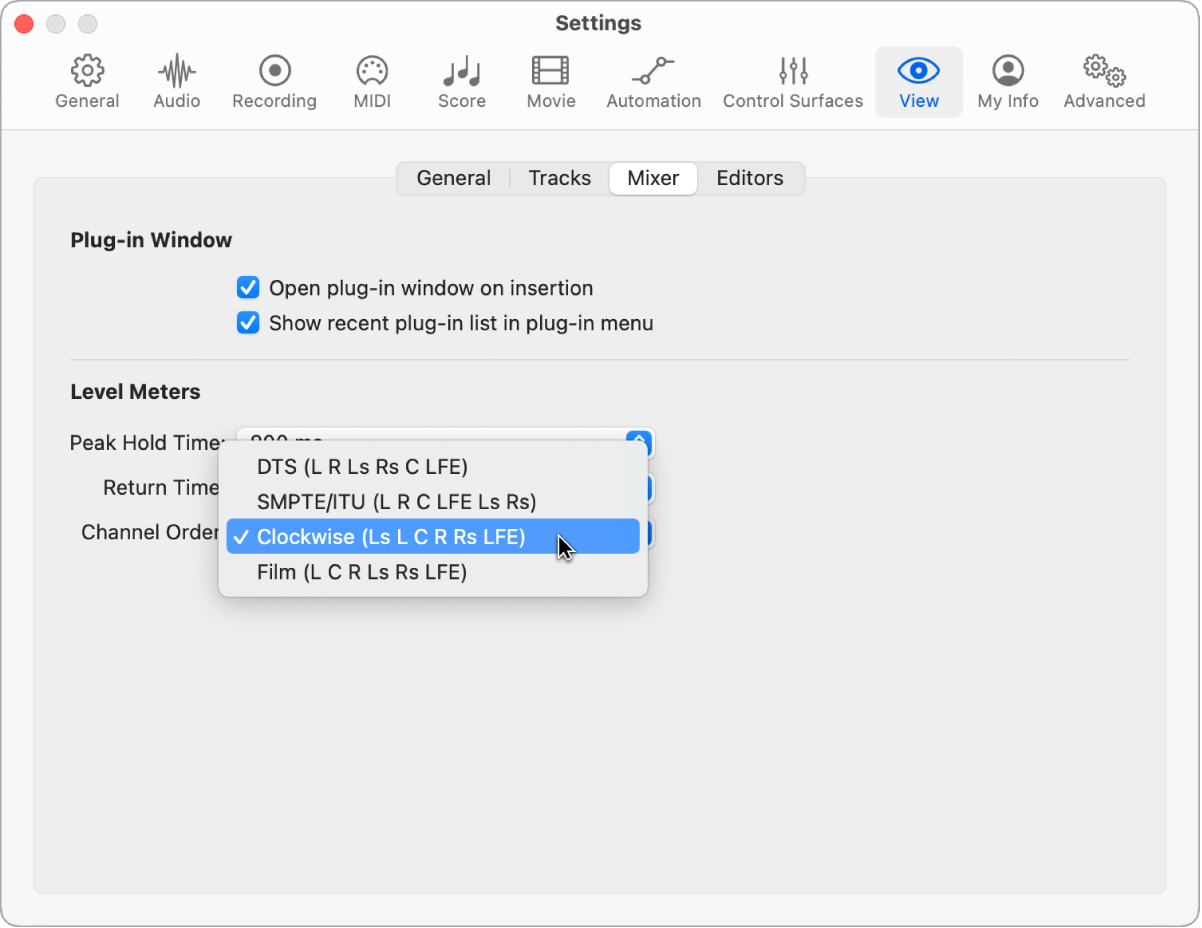Open the Automation settings pane
The width and height of the screenshot is (1202, 928).
654,82
